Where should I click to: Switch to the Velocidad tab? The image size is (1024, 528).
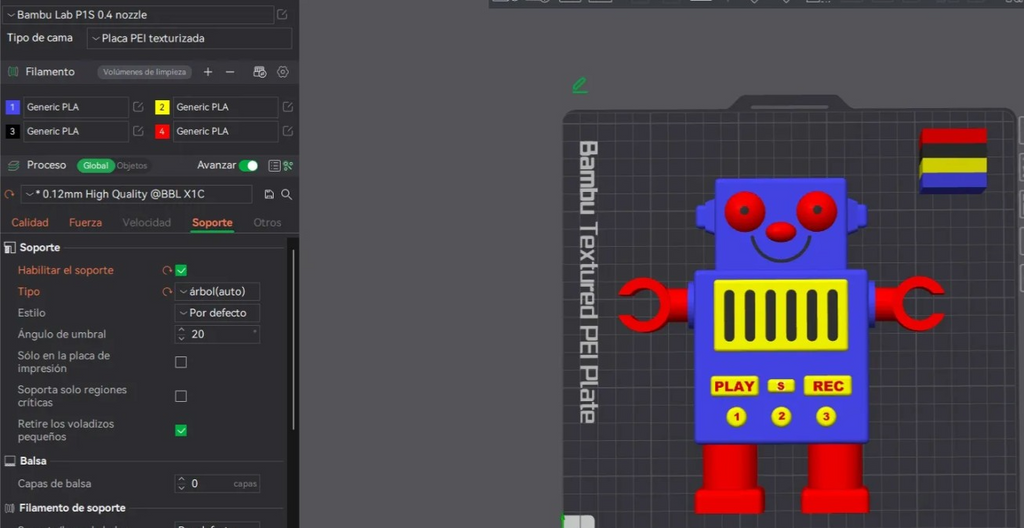147,223
